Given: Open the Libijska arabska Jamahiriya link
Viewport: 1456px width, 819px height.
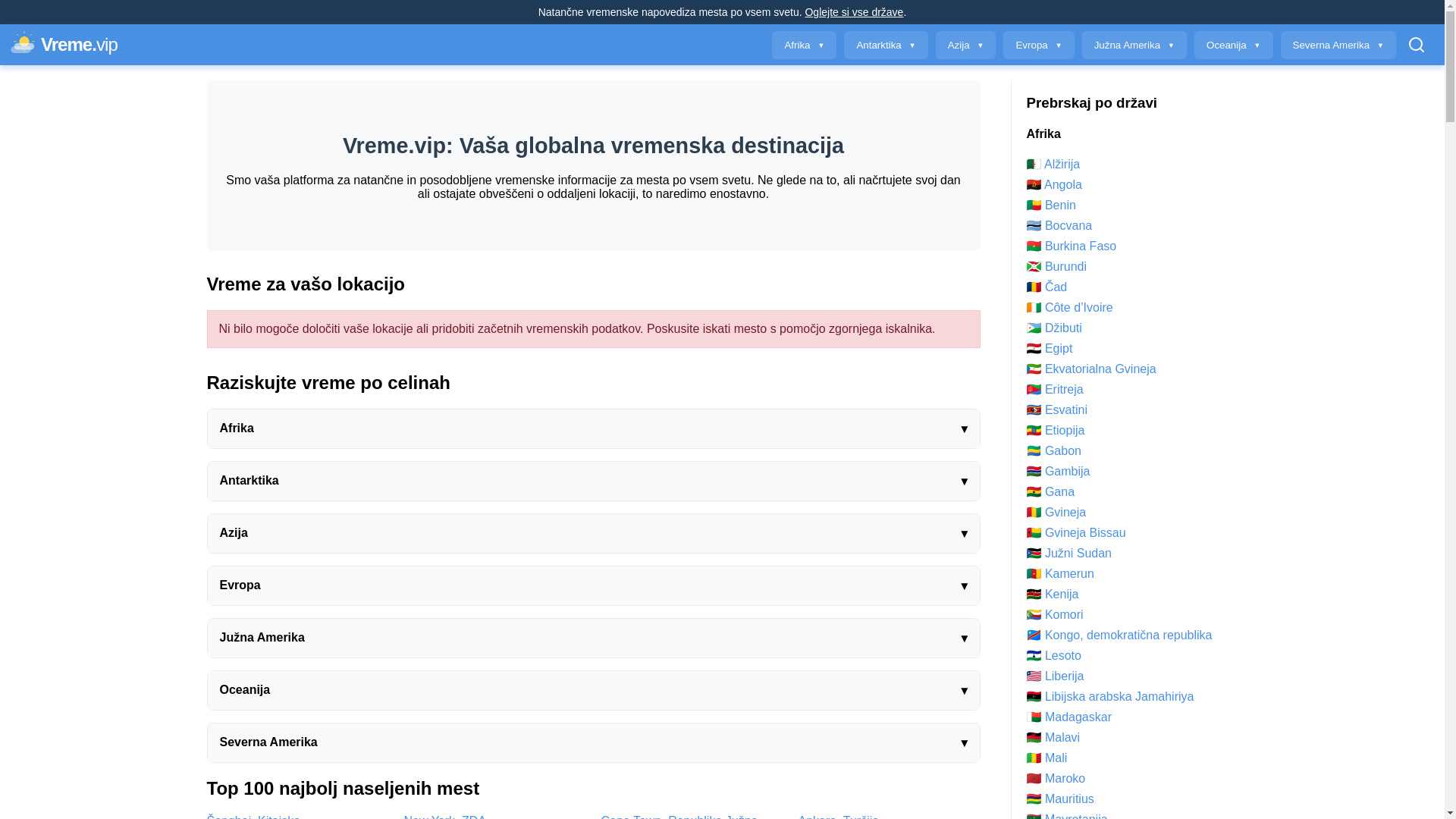Looking at the screenshot, I should pos(1119,697).
